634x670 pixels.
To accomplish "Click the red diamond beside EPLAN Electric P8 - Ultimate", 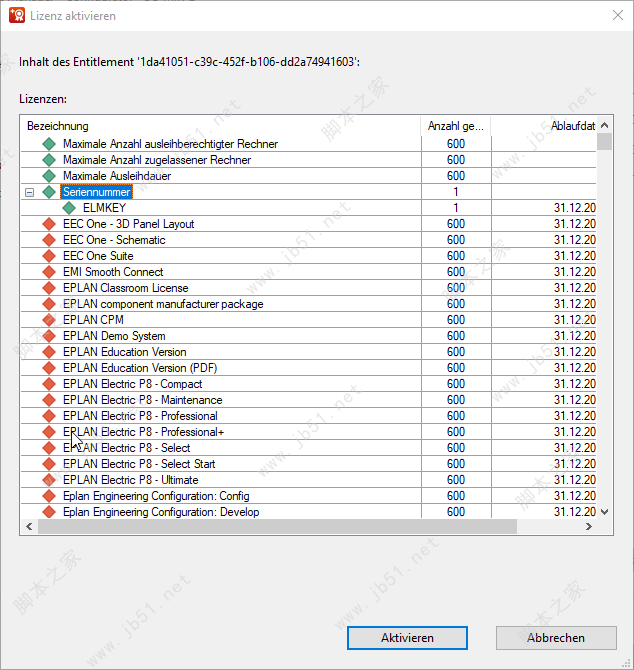I will [49, 480].
